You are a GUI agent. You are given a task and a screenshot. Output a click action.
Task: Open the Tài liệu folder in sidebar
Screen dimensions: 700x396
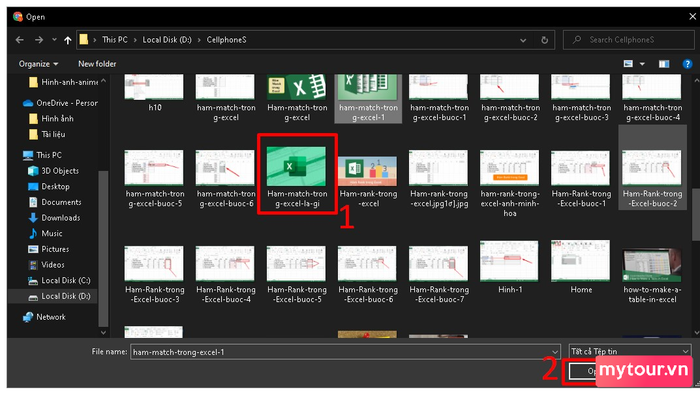point(47,134)
